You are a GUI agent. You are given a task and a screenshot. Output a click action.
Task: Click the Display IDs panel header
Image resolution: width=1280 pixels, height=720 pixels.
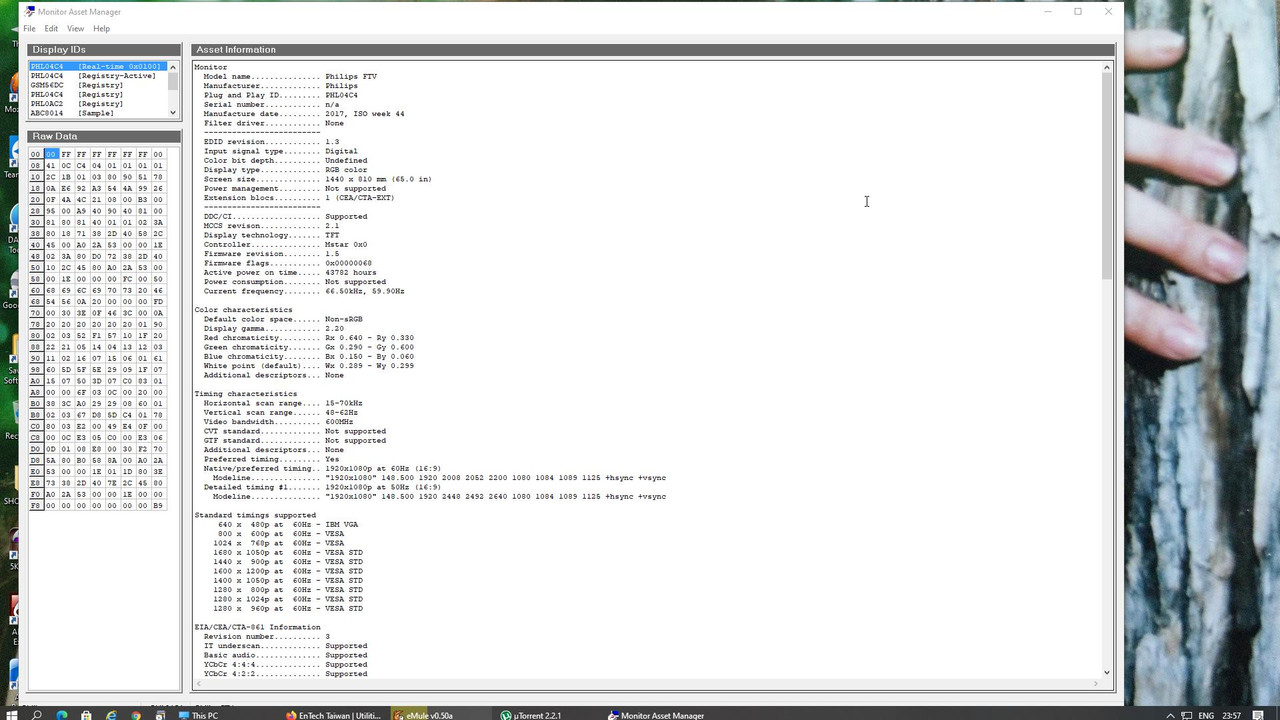(x=104, y=49)
